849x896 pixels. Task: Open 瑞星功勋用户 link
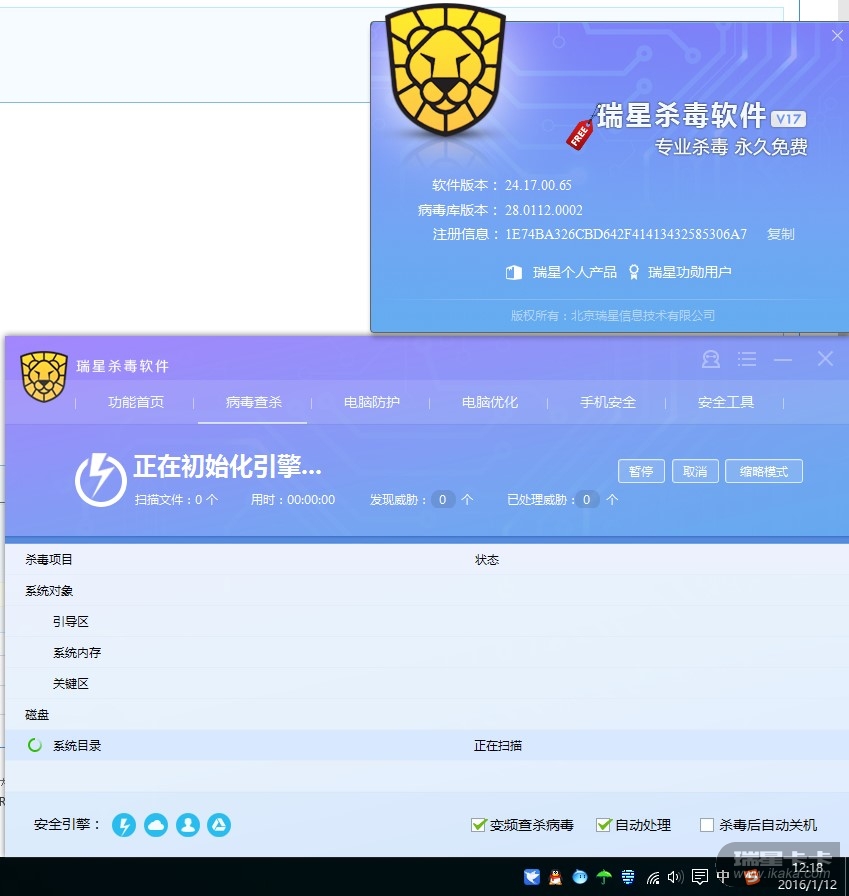pyautogui.click(x=690, y=273)
